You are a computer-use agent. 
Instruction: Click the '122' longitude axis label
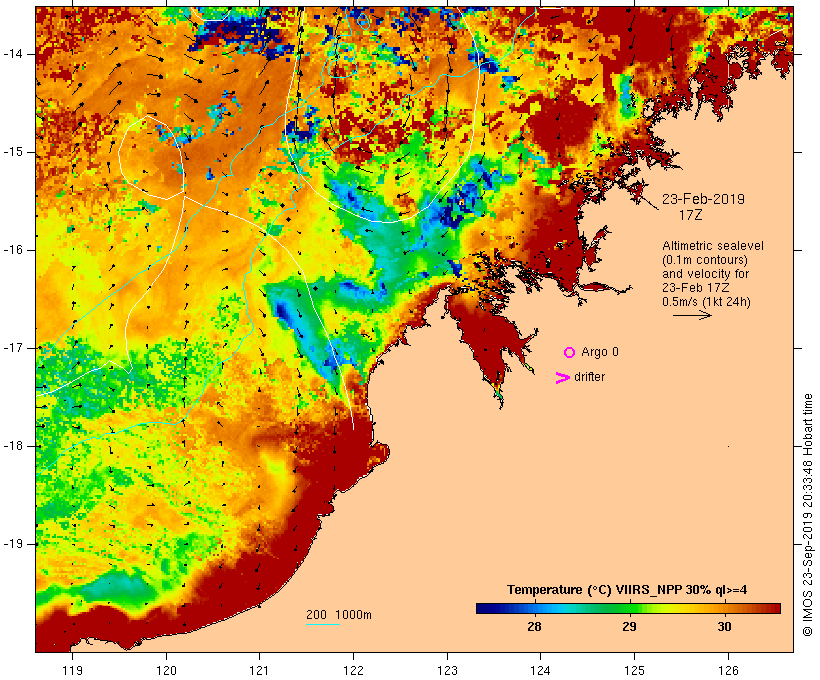point(354,671)
